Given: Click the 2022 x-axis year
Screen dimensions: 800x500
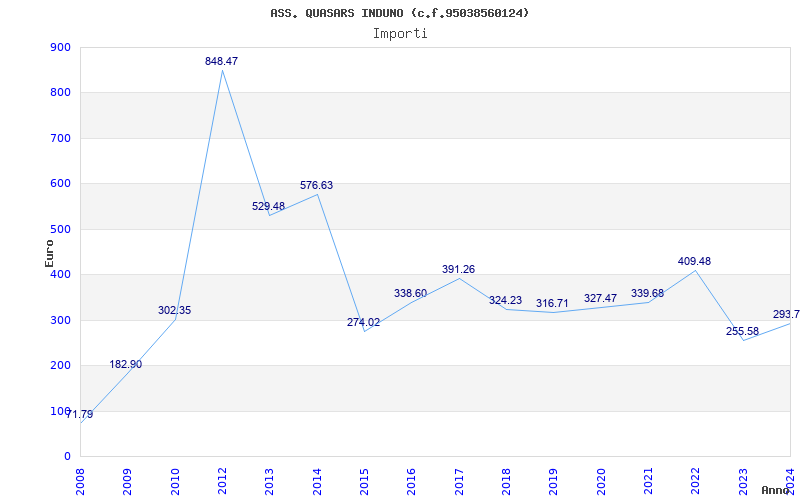Looking at the screenshot, I should click(x=695, y=481).
